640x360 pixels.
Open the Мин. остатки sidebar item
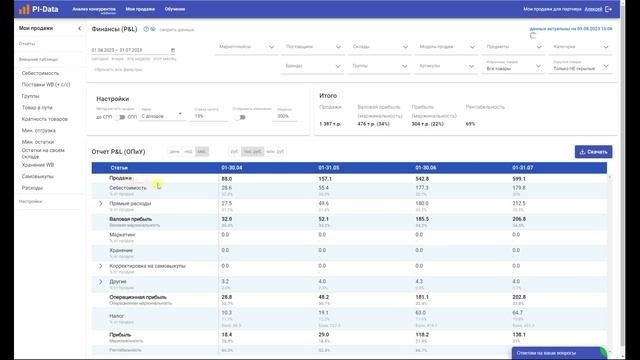(38, 142)
